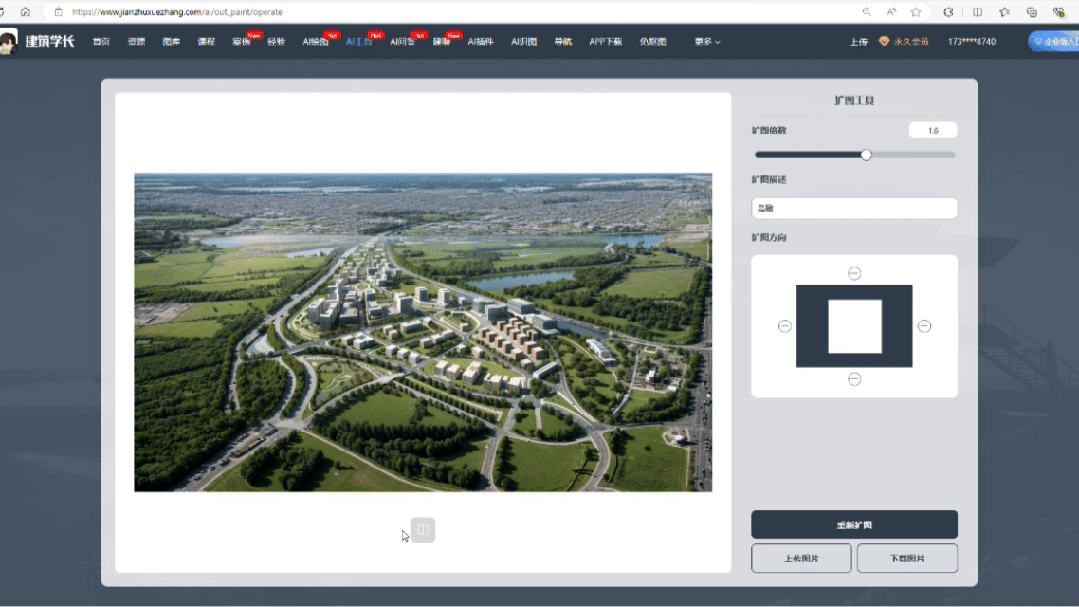Open the account 173****4740 menu
1079x607 pixels.
coord(972,42)
